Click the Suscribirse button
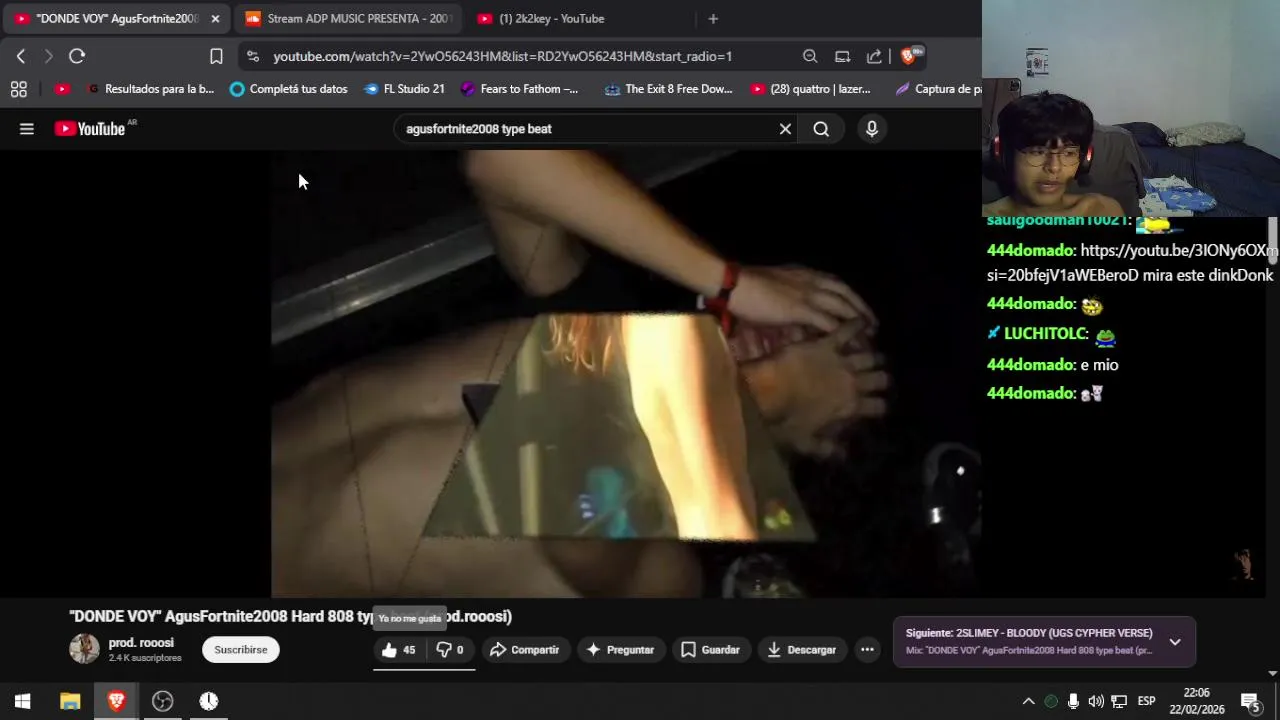The image size is (1280, 720). [240, 650]
